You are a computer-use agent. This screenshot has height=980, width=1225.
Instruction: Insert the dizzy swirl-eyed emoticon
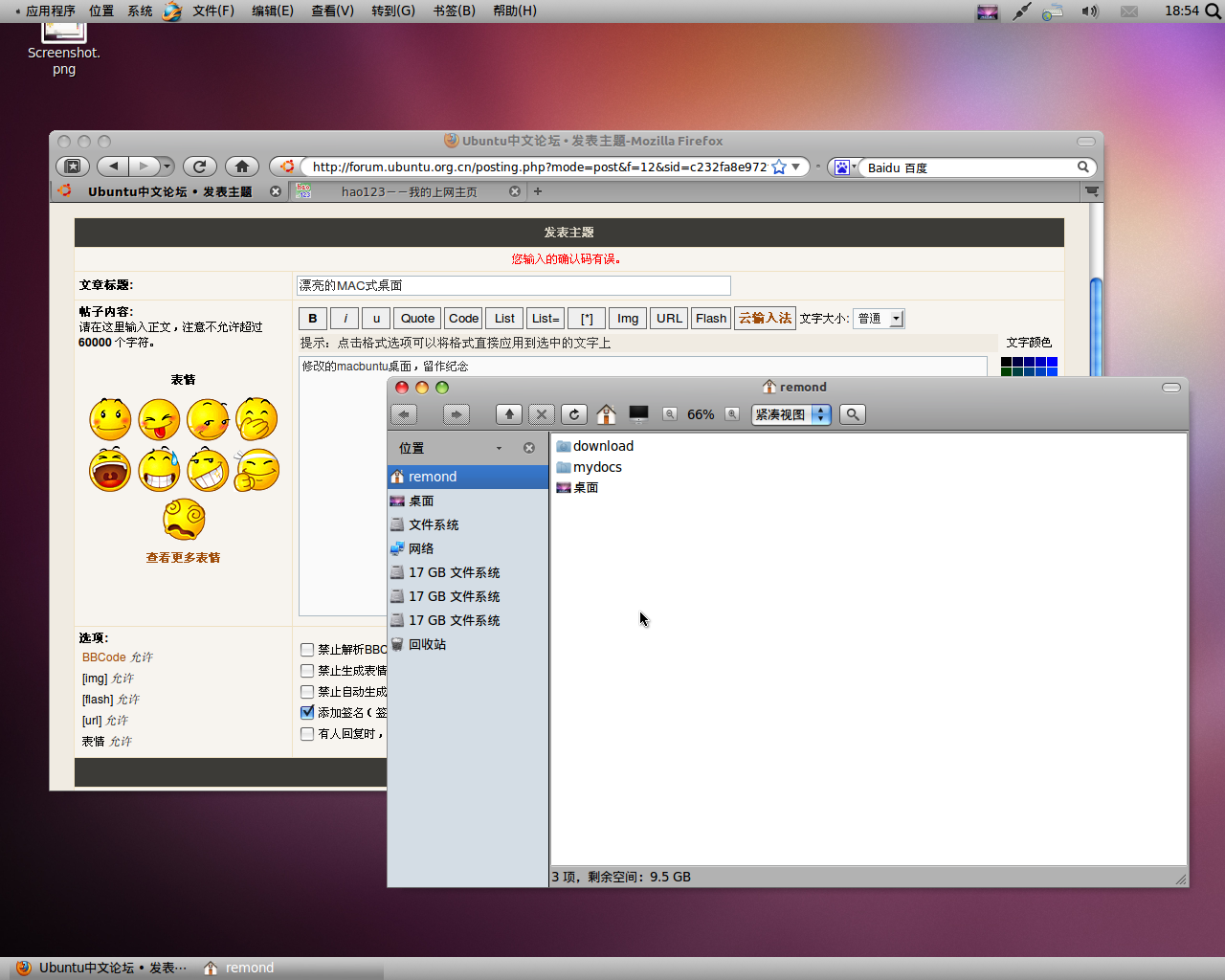[184, 520]
